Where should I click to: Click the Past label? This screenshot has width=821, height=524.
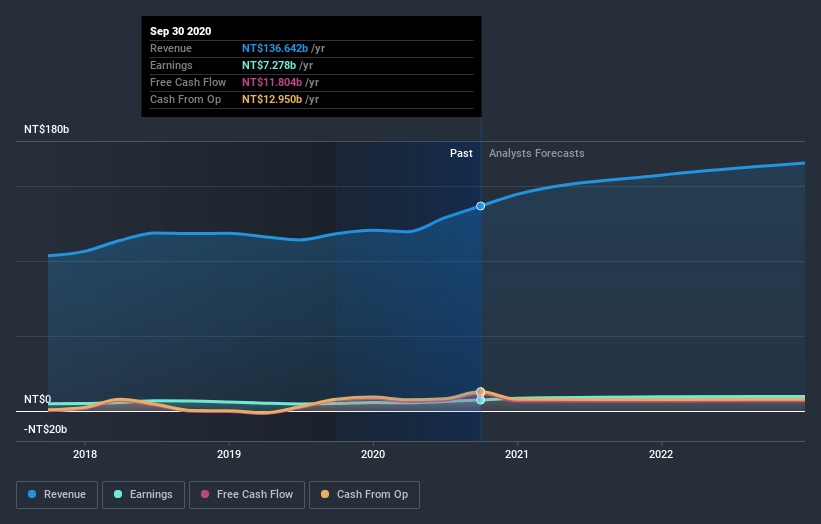click(461, 153)
